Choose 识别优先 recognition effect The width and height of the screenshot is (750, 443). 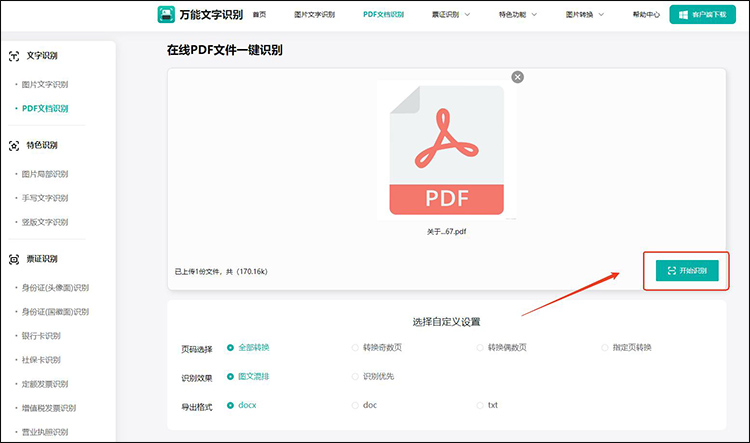point(373,377)
